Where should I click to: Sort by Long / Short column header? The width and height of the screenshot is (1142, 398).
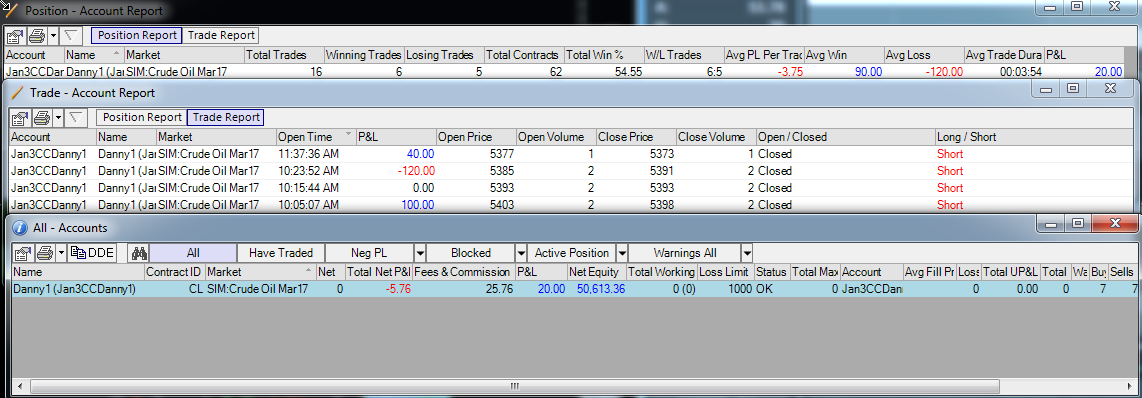pos(1034,137)
